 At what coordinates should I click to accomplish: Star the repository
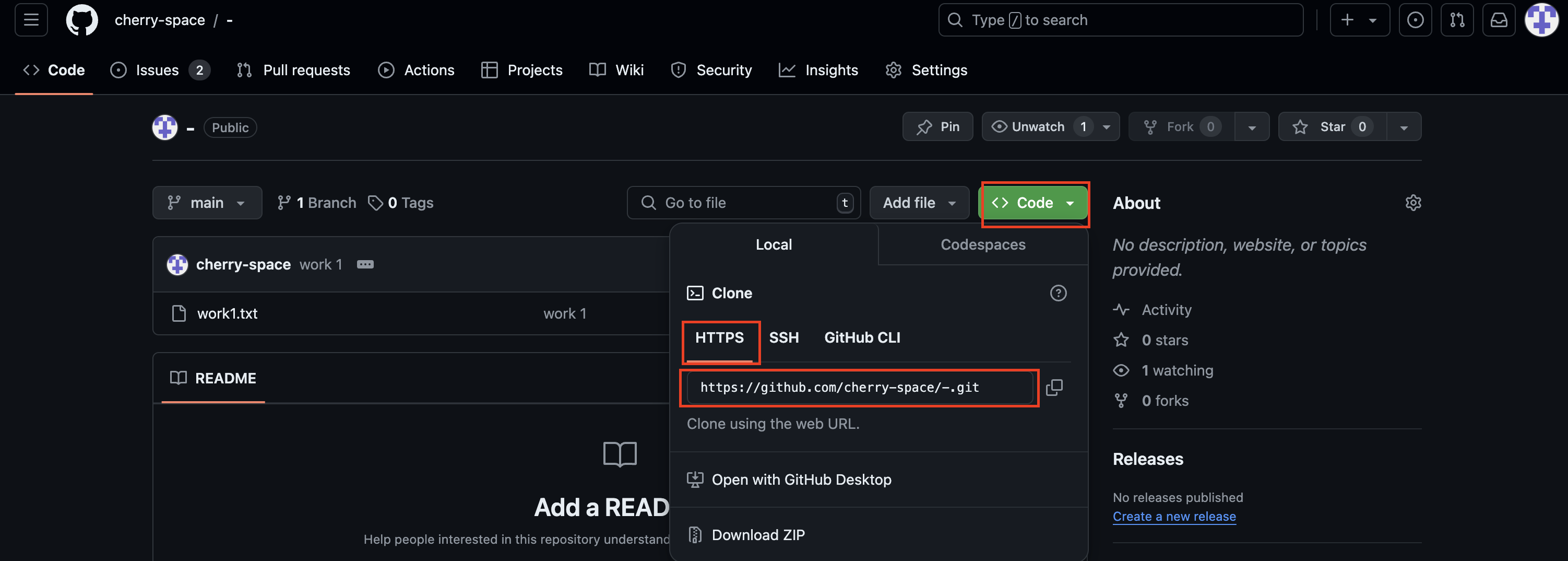coord(1332,127)
